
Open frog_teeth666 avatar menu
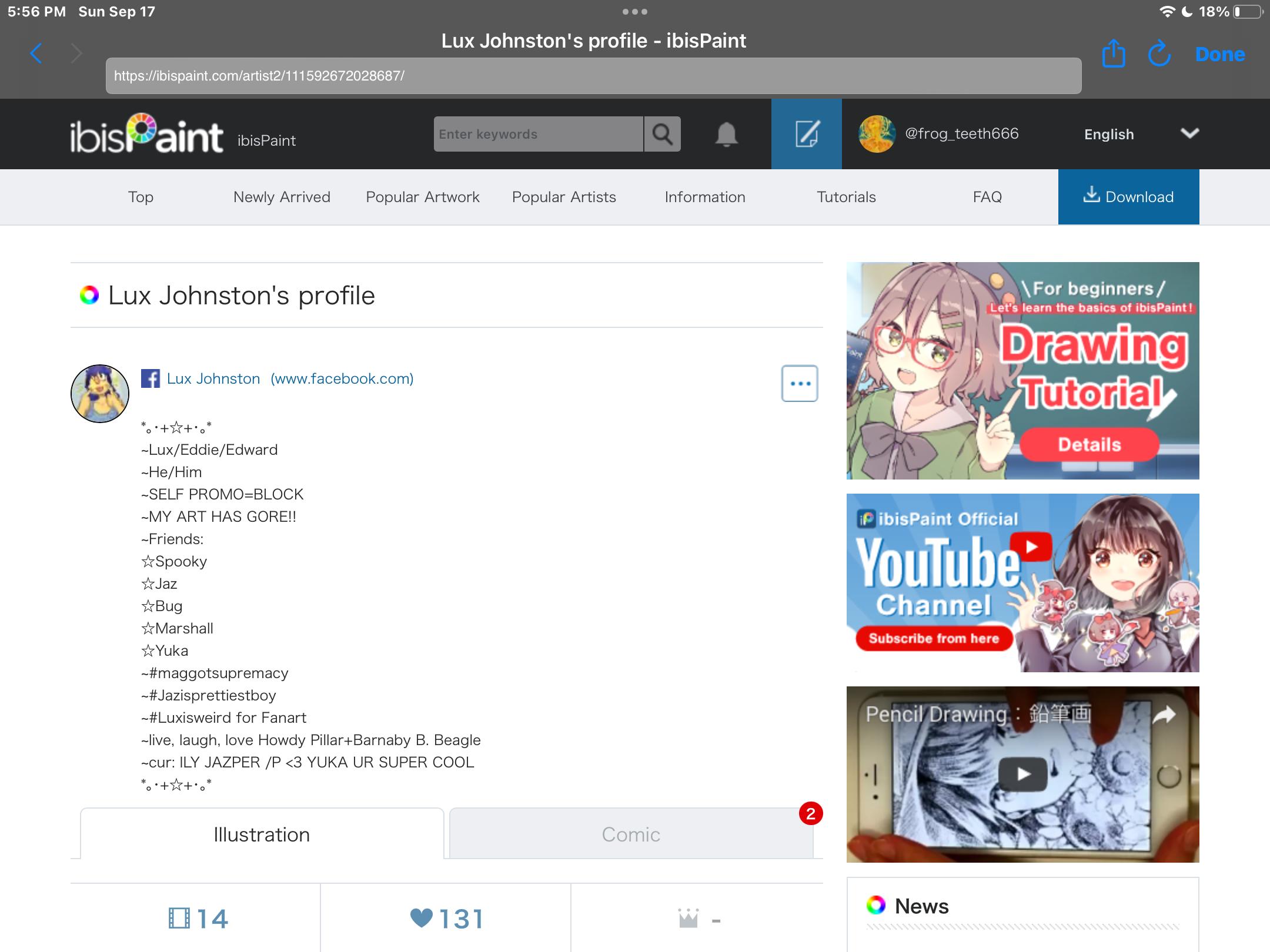pos(877,135)
